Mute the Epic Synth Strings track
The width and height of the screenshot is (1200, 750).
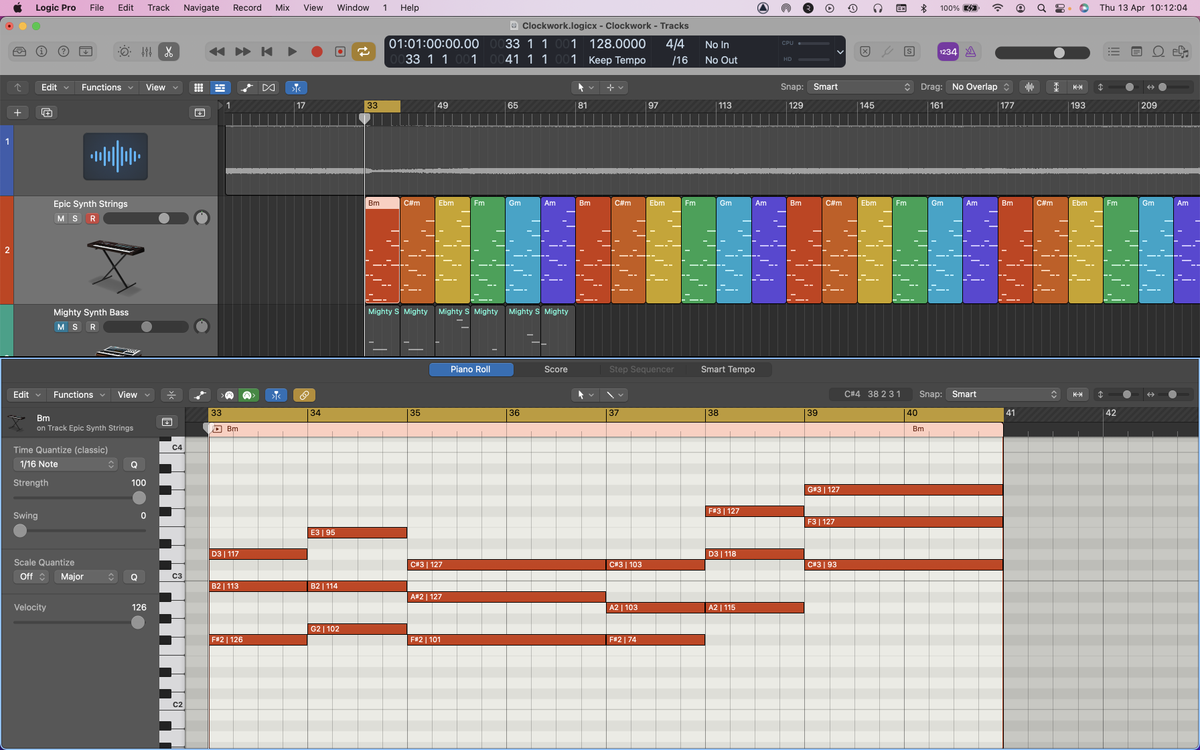(x=61, y=218)
